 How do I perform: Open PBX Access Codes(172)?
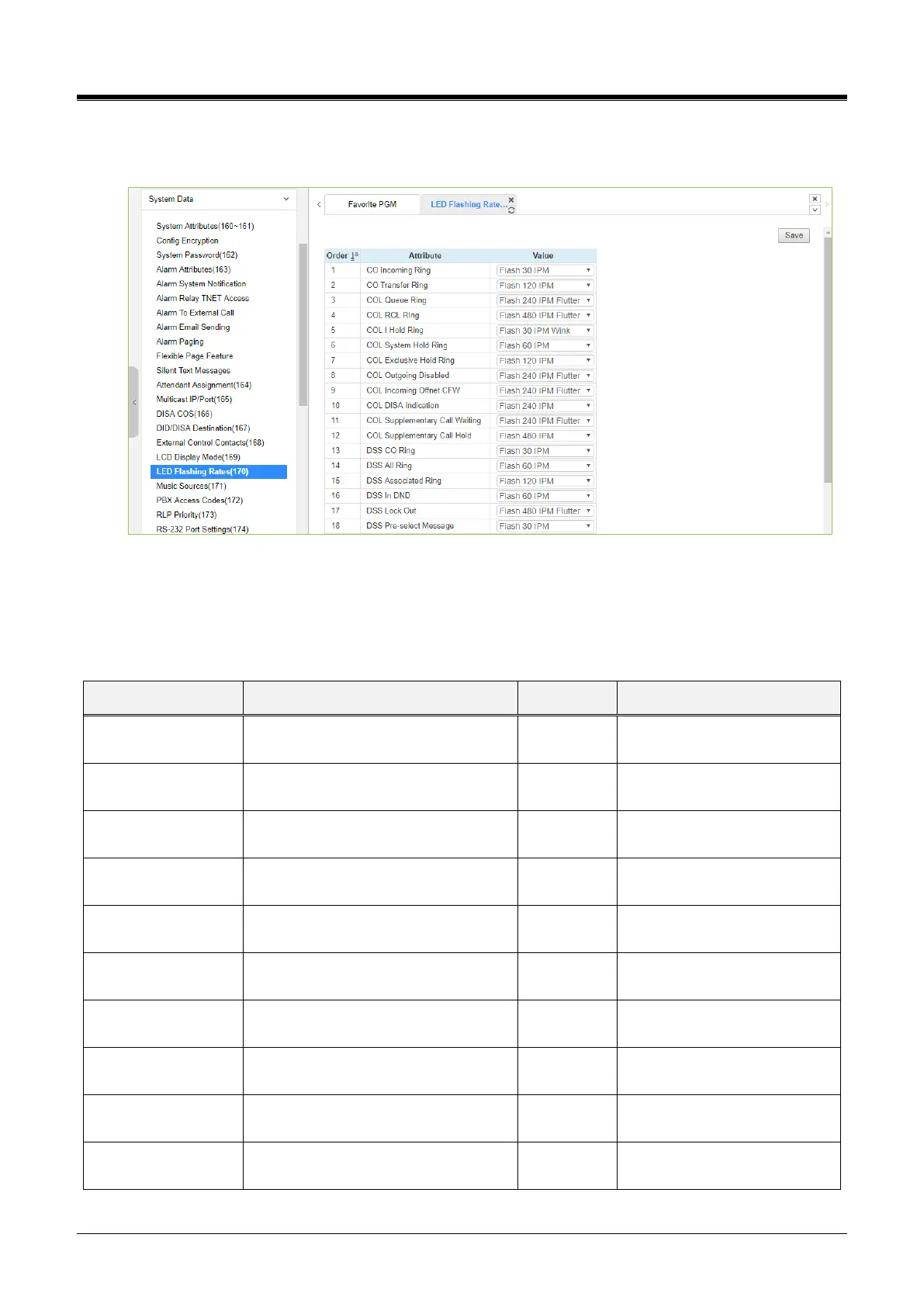(x=199, y=500)
